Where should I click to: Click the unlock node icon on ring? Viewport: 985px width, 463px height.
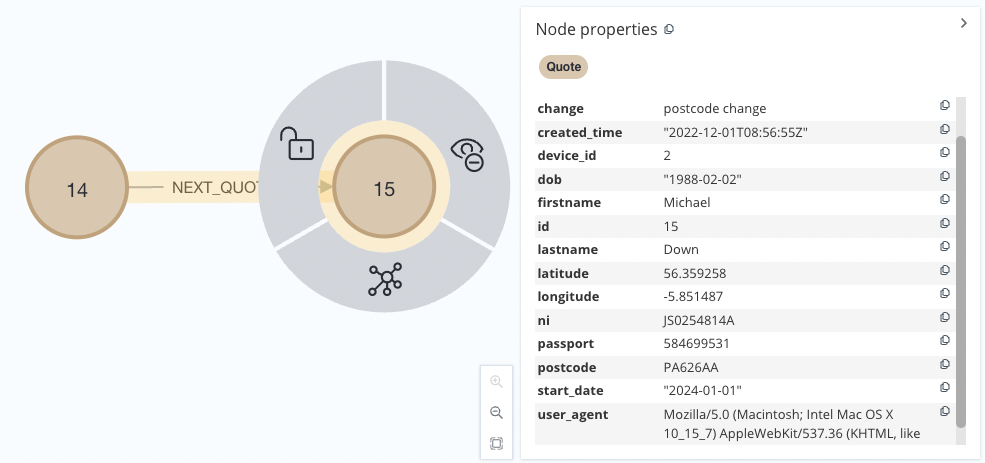pos(297,143)
